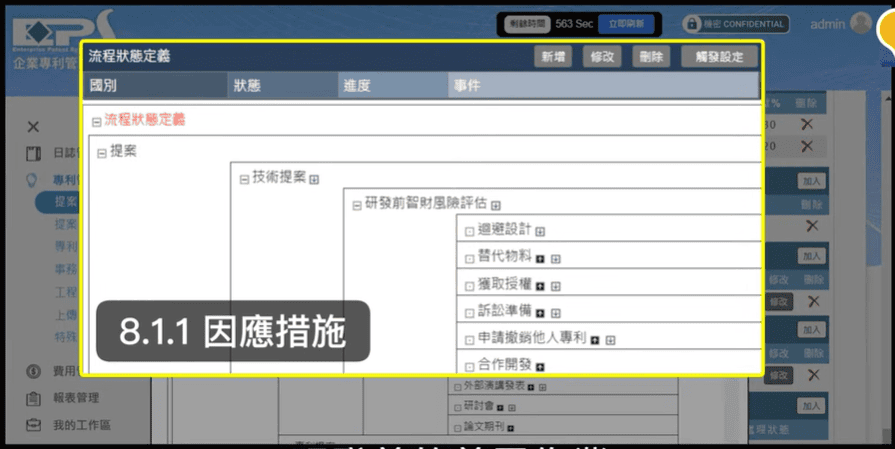Click the plus icon right of 技術提案

pyautogui.click(x=314, y=179)
